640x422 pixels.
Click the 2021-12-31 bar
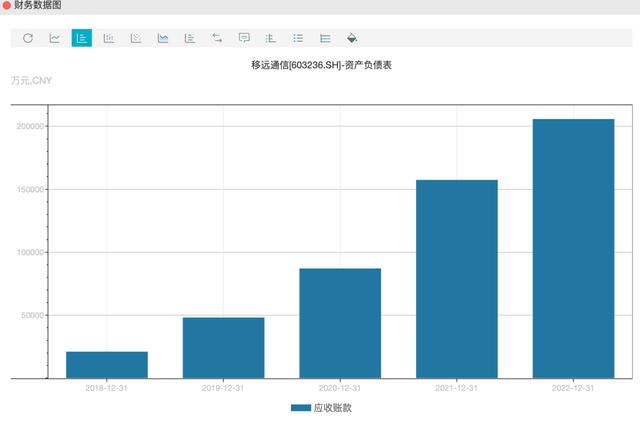pyautogui.click(x=457, y=279)
